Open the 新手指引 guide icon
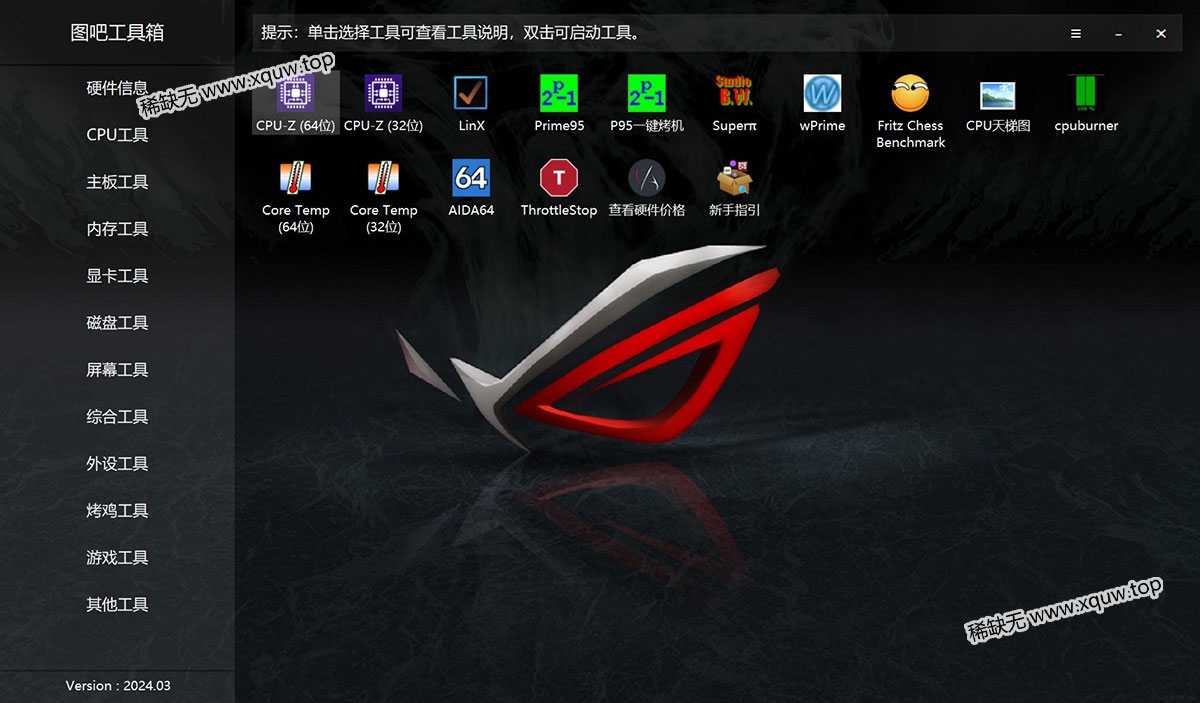Screen dimensions: 1200x703 [x=735, y=178]
